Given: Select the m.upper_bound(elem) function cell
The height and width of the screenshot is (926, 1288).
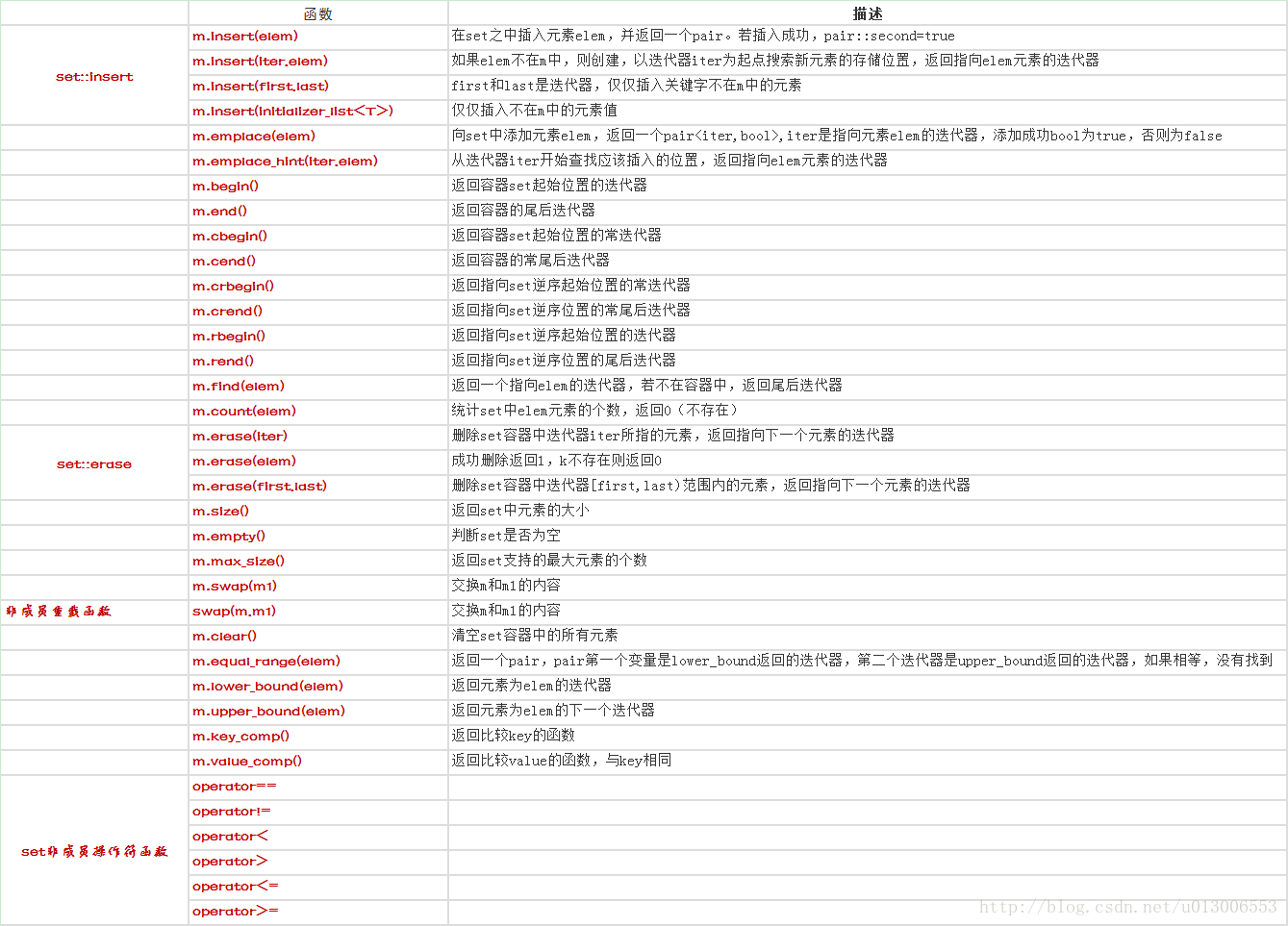Looking at the screenshot, I should (318, 712).
